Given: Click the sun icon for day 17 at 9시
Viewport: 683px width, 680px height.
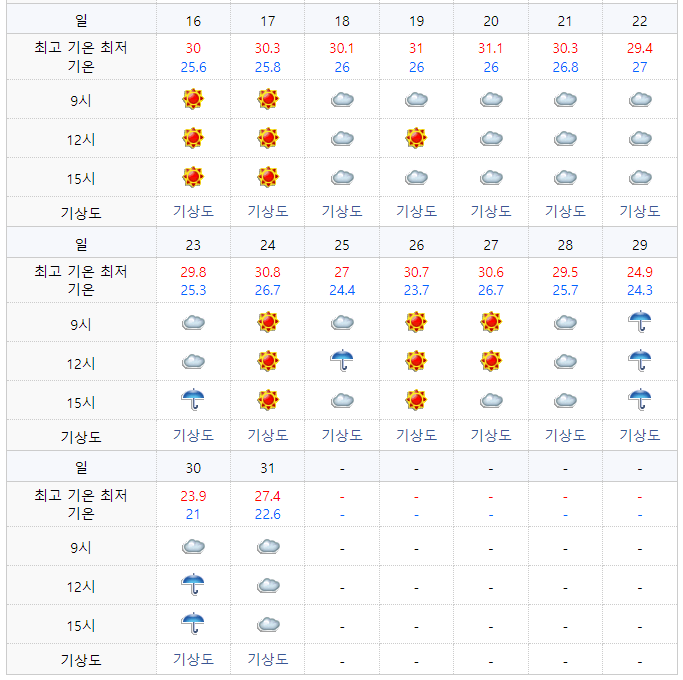Looking at the screenshot, I should coord(267,99).
